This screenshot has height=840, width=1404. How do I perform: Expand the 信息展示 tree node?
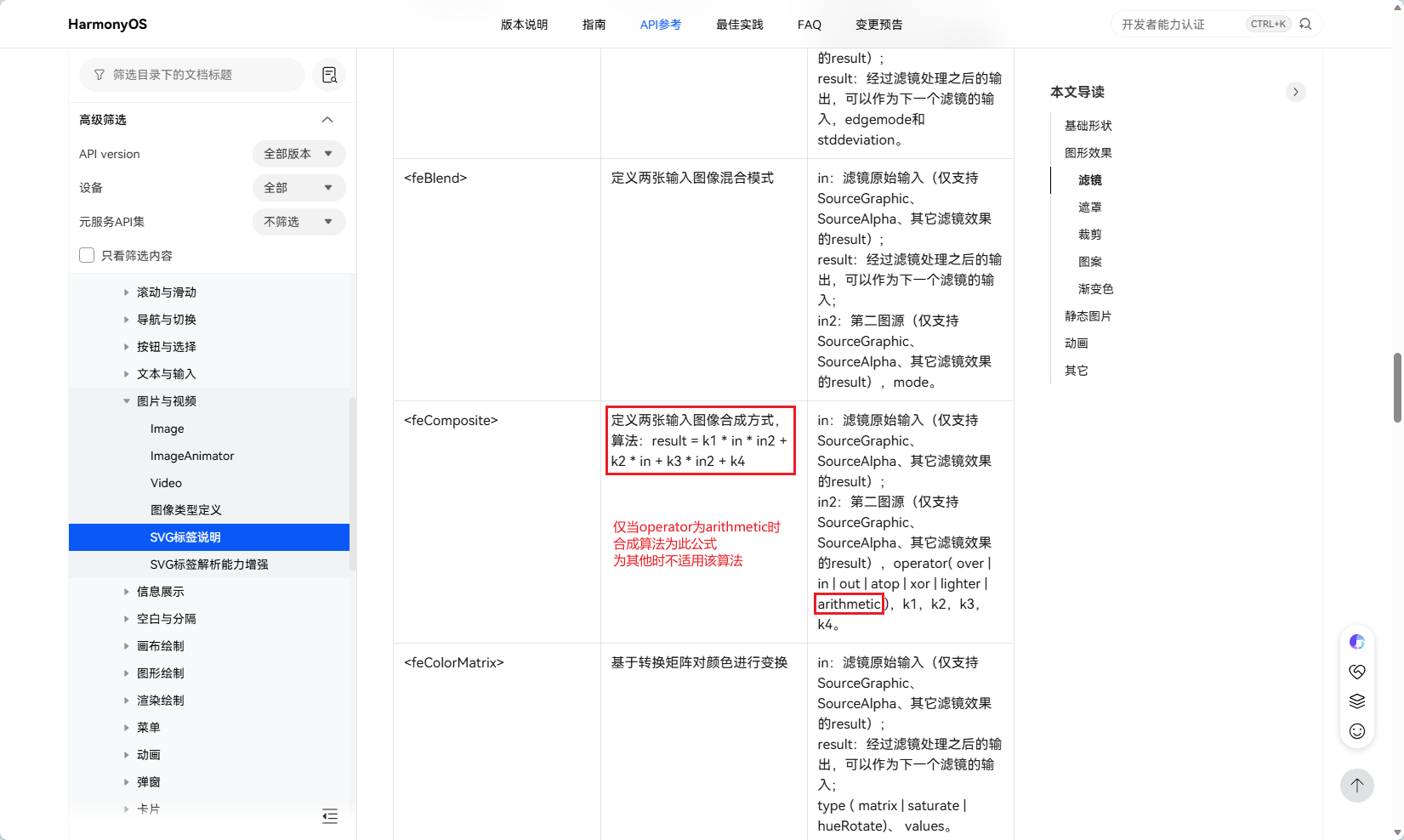coord(126,592)
